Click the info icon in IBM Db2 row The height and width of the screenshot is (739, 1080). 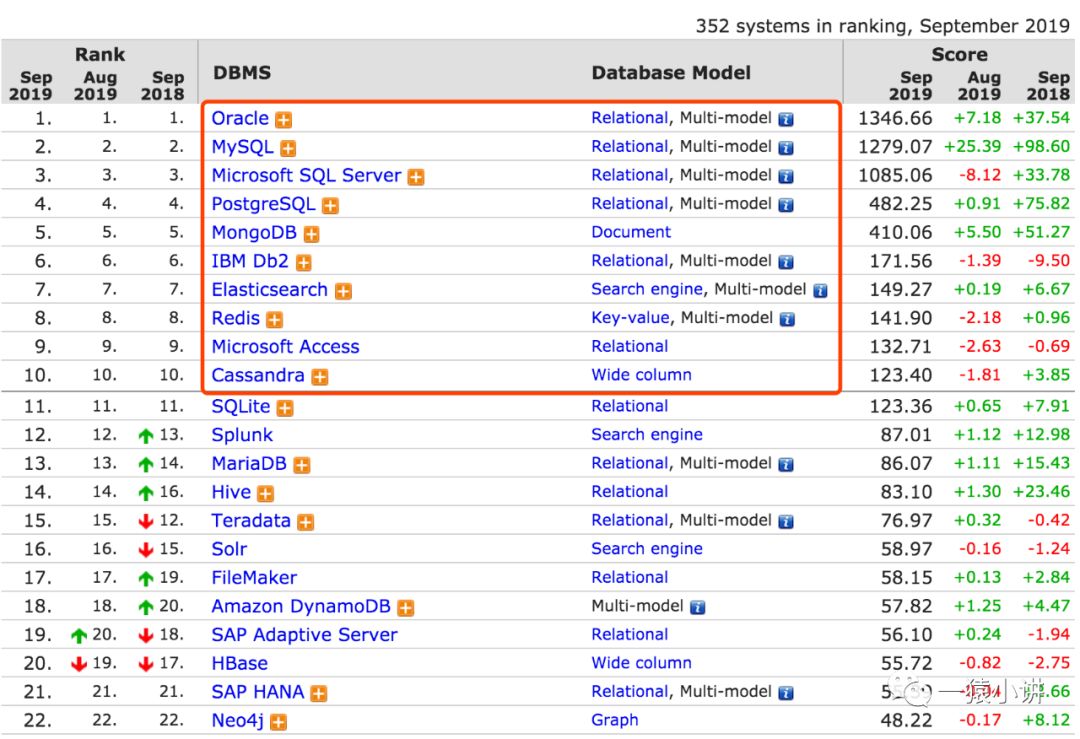click(x=786, y=262)
